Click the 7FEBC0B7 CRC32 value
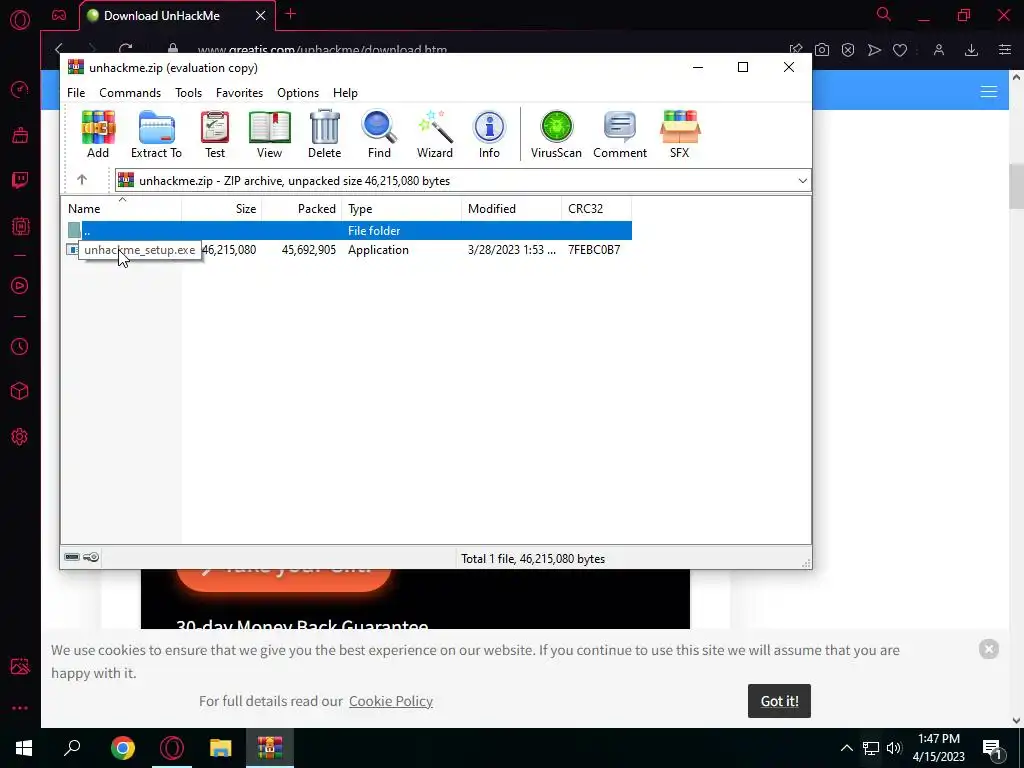The image size is (1024, 768). (x=594, y=249)
